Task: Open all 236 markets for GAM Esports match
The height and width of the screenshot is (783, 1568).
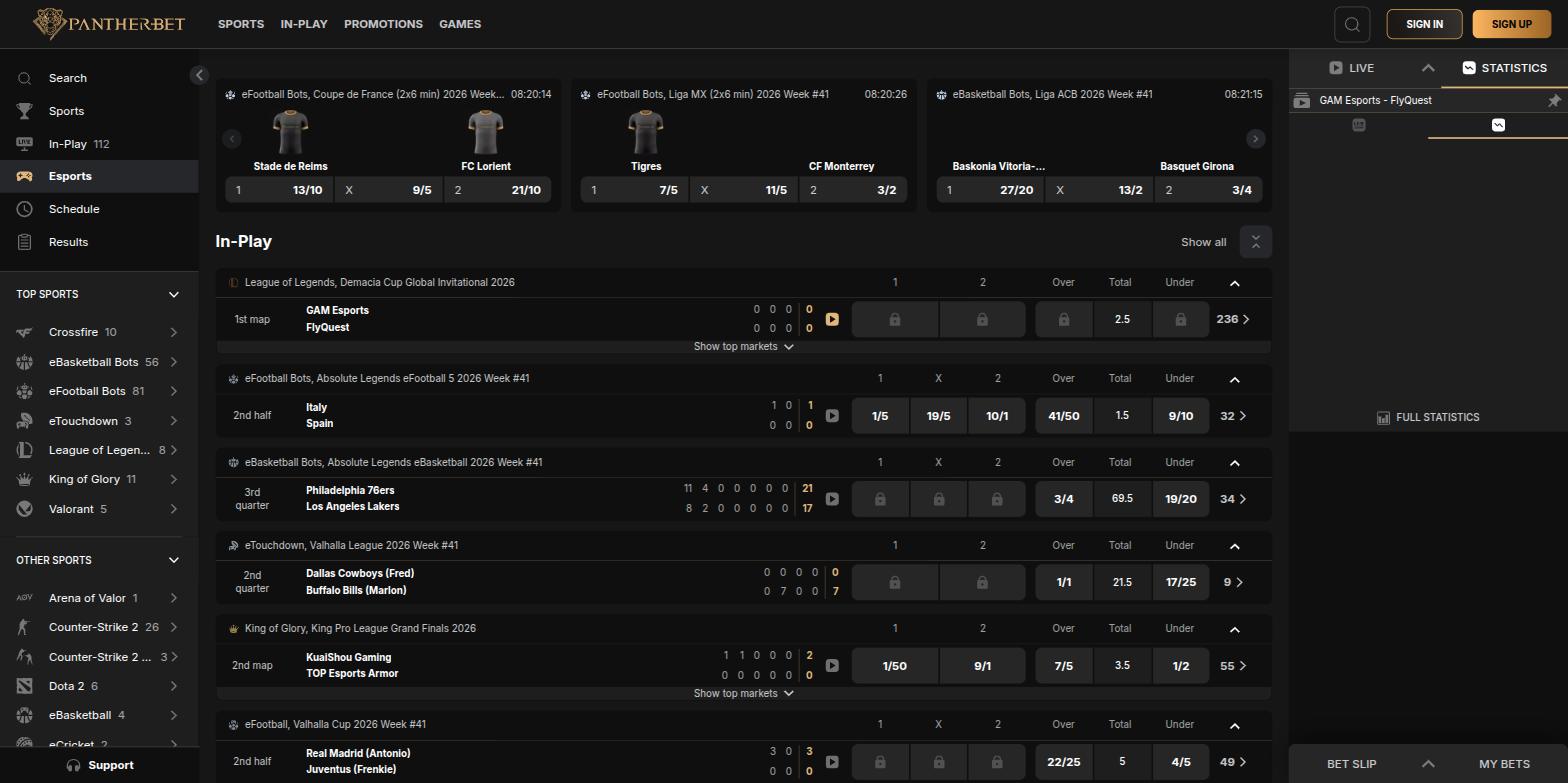Action: pos(1233,319)
